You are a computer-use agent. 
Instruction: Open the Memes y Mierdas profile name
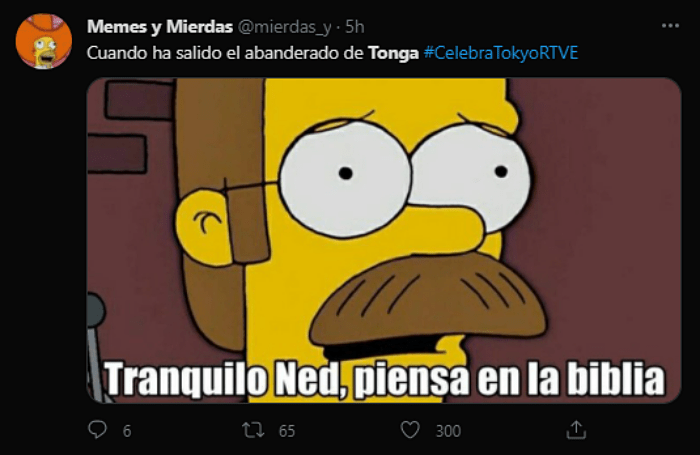tap(160, 27)
